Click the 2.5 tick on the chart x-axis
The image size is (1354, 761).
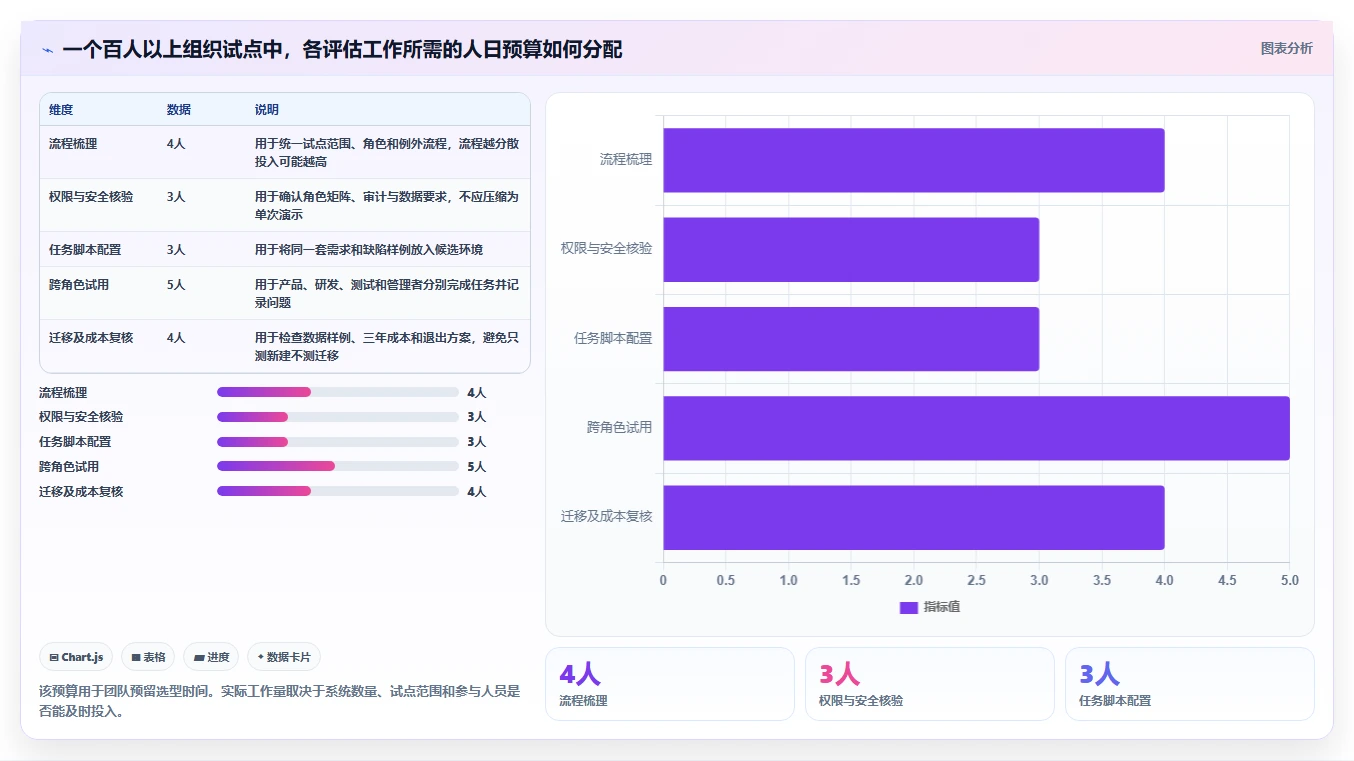pyautogui.click(x=976, y=580)
